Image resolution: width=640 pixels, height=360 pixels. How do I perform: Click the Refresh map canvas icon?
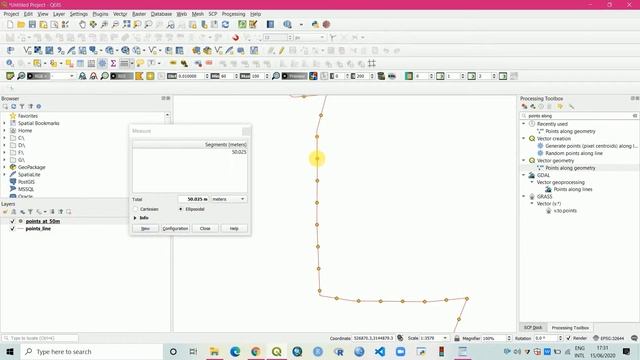coord(225,24)
